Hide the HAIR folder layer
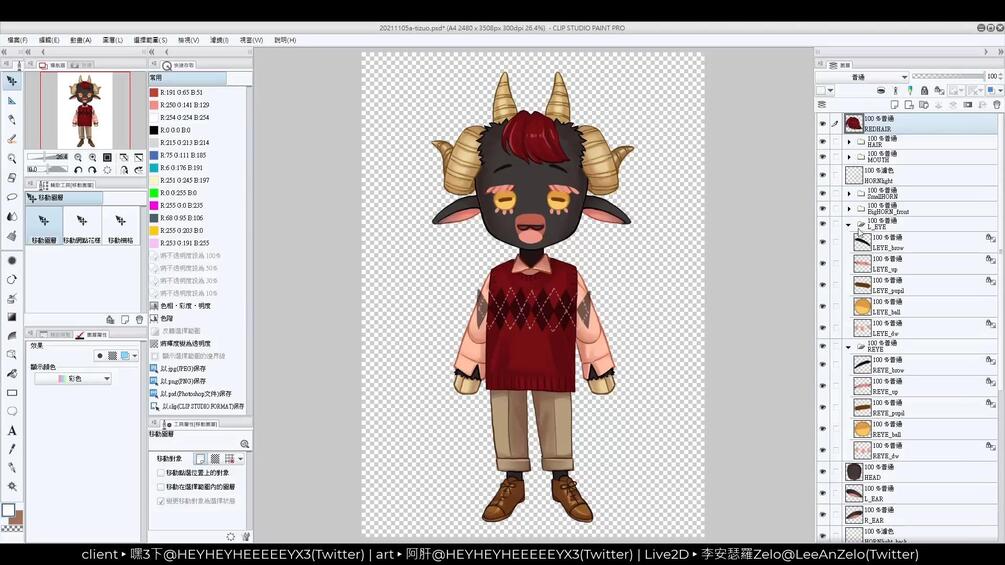1005x565 pixels. point(823,141)
